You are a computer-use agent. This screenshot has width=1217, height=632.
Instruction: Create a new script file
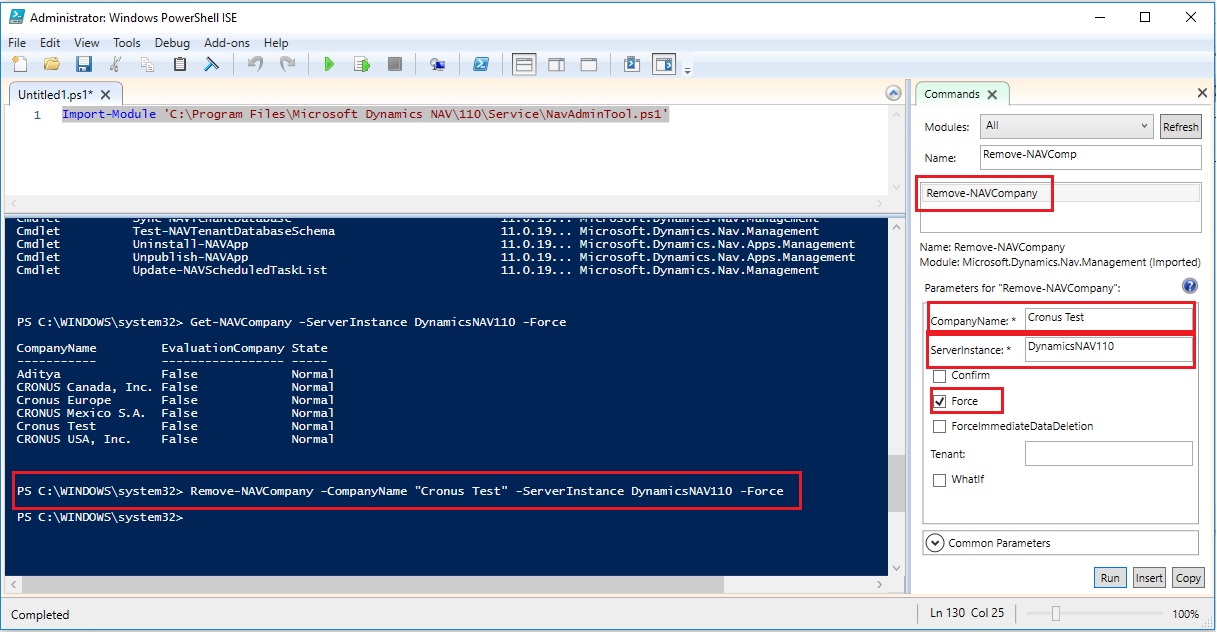pos(19,64)
